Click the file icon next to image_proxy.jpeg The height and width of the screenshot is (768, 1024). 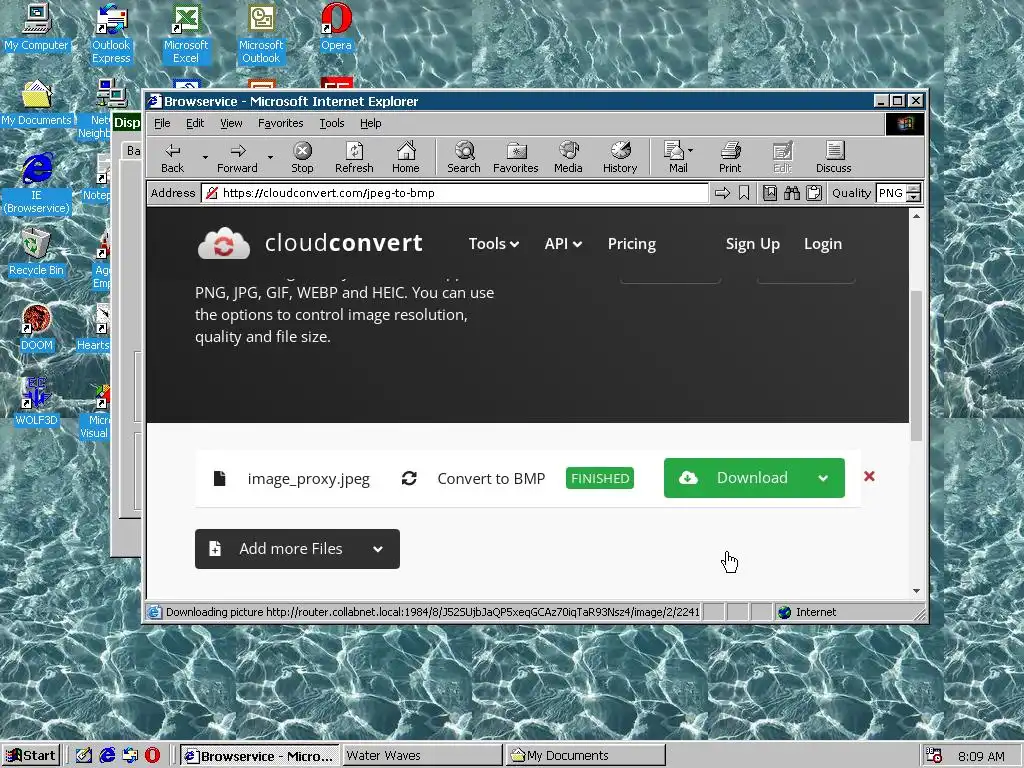tap(219, 478)
